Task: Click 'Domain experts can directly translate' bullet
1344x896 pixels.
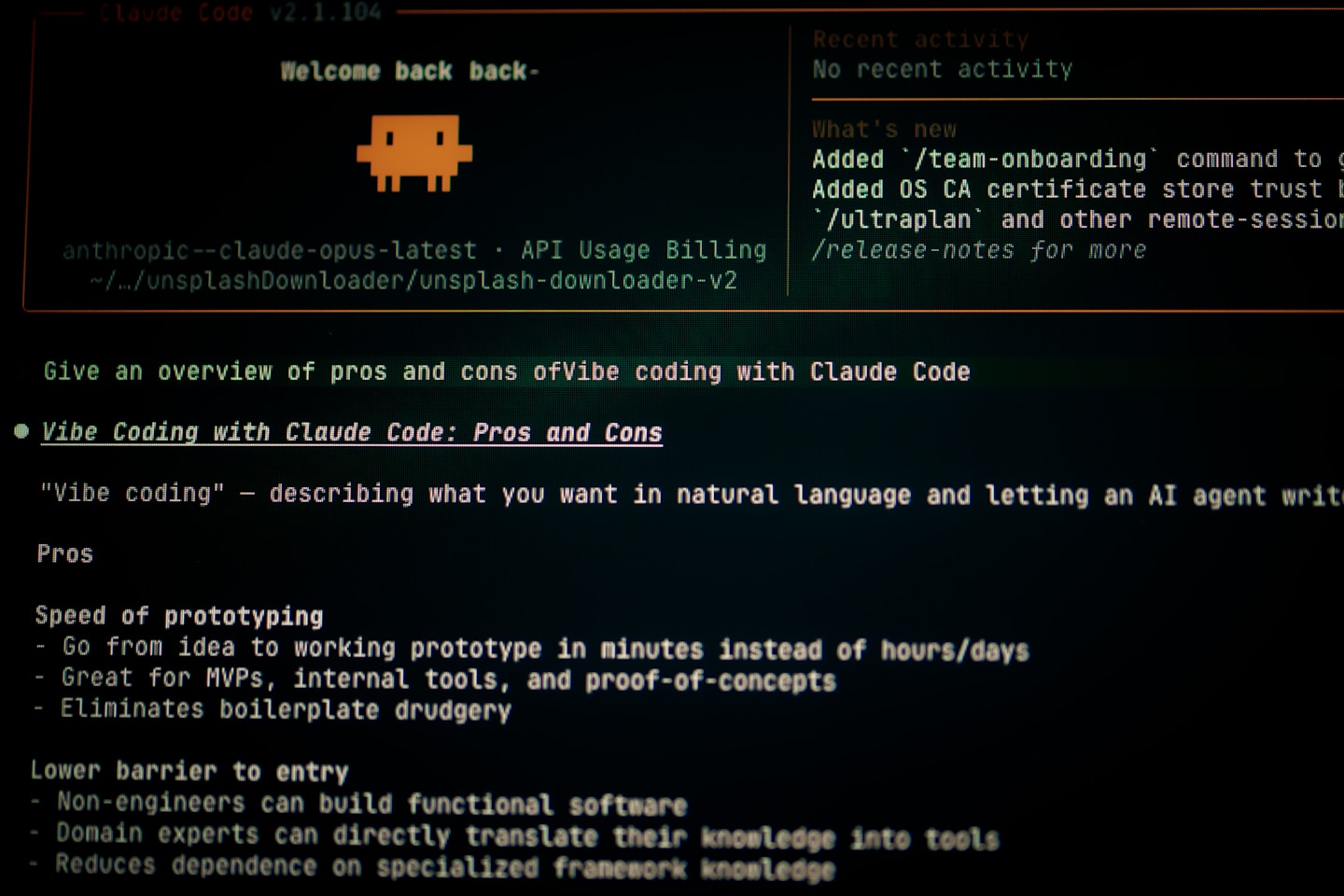Action: pyautogui.click(x=513, y=835)
